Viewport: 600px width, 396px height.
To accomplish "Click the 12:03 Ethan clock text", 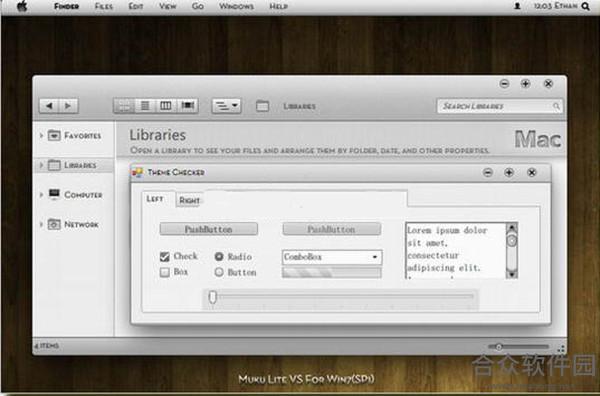I will coord(556,6).
